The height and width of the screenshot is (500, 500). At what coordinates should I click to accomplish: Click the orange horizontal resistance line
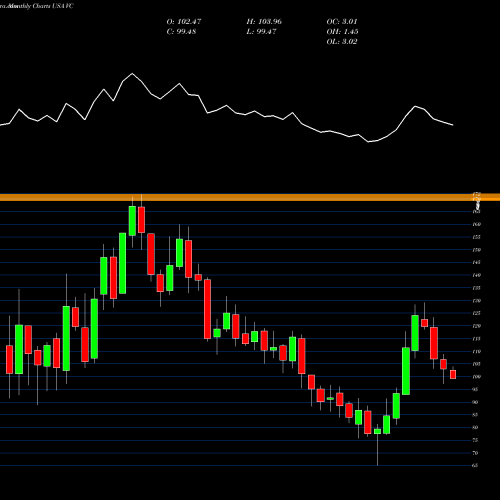(x=250, y=197)
